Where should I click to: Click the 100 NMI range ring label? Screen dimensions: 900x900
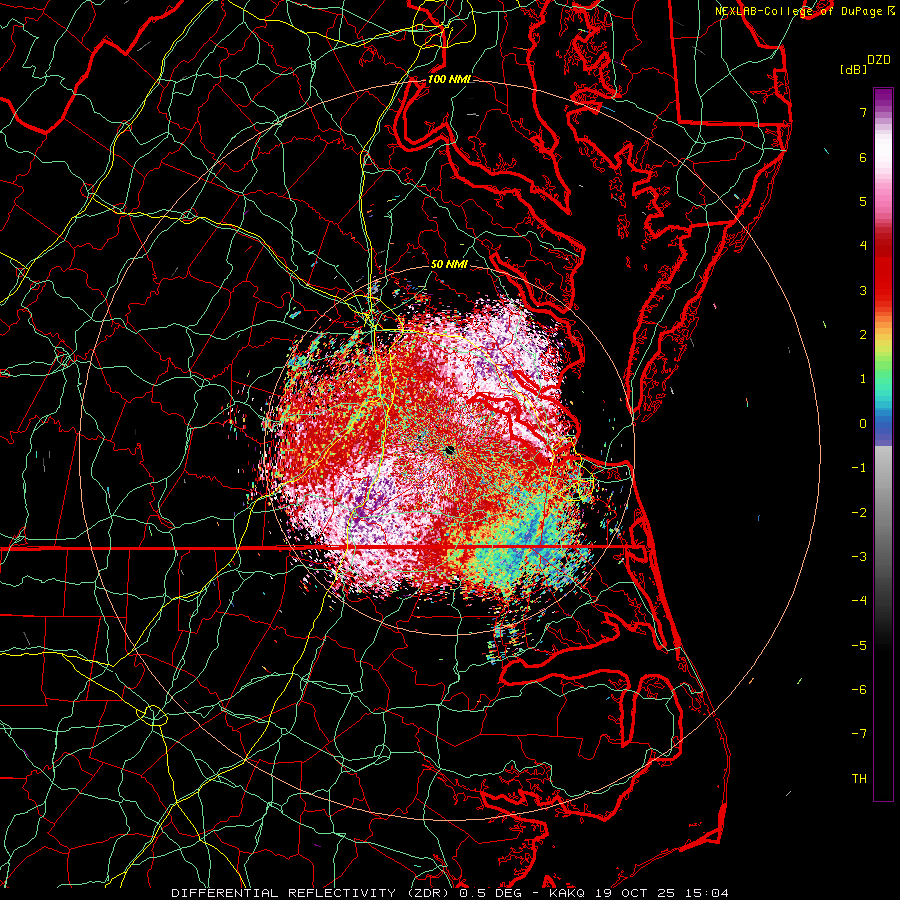[449, 79]
